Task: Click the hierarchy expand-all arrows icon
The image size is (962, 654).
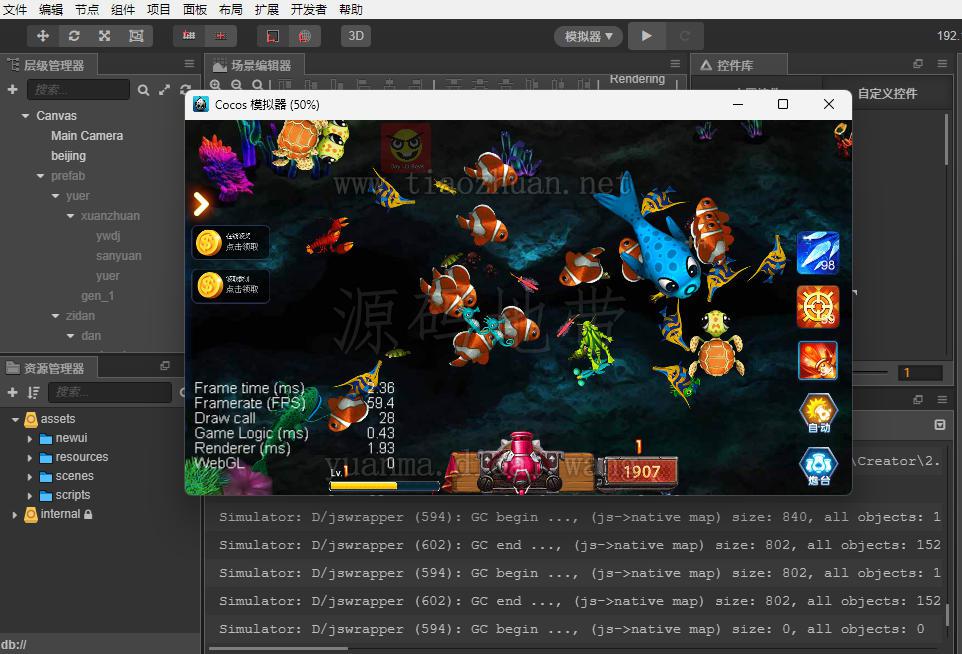Action: 164,90
